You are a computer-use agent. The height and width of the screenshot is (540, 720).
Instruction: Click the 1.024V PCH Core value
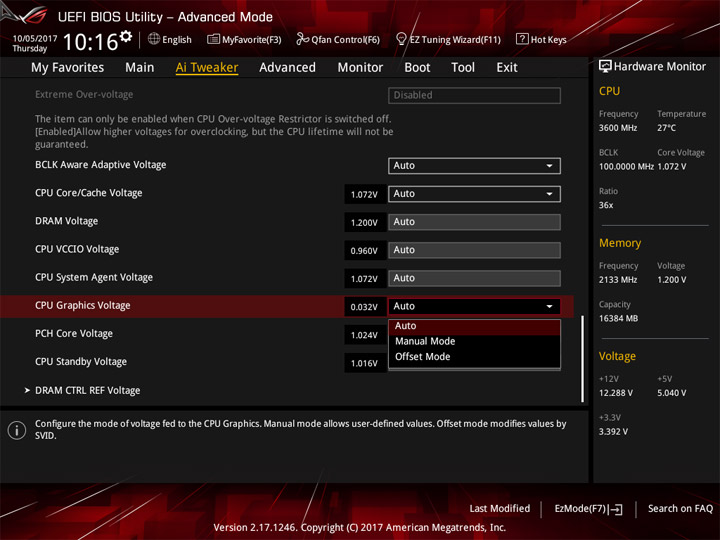(365, 335)
